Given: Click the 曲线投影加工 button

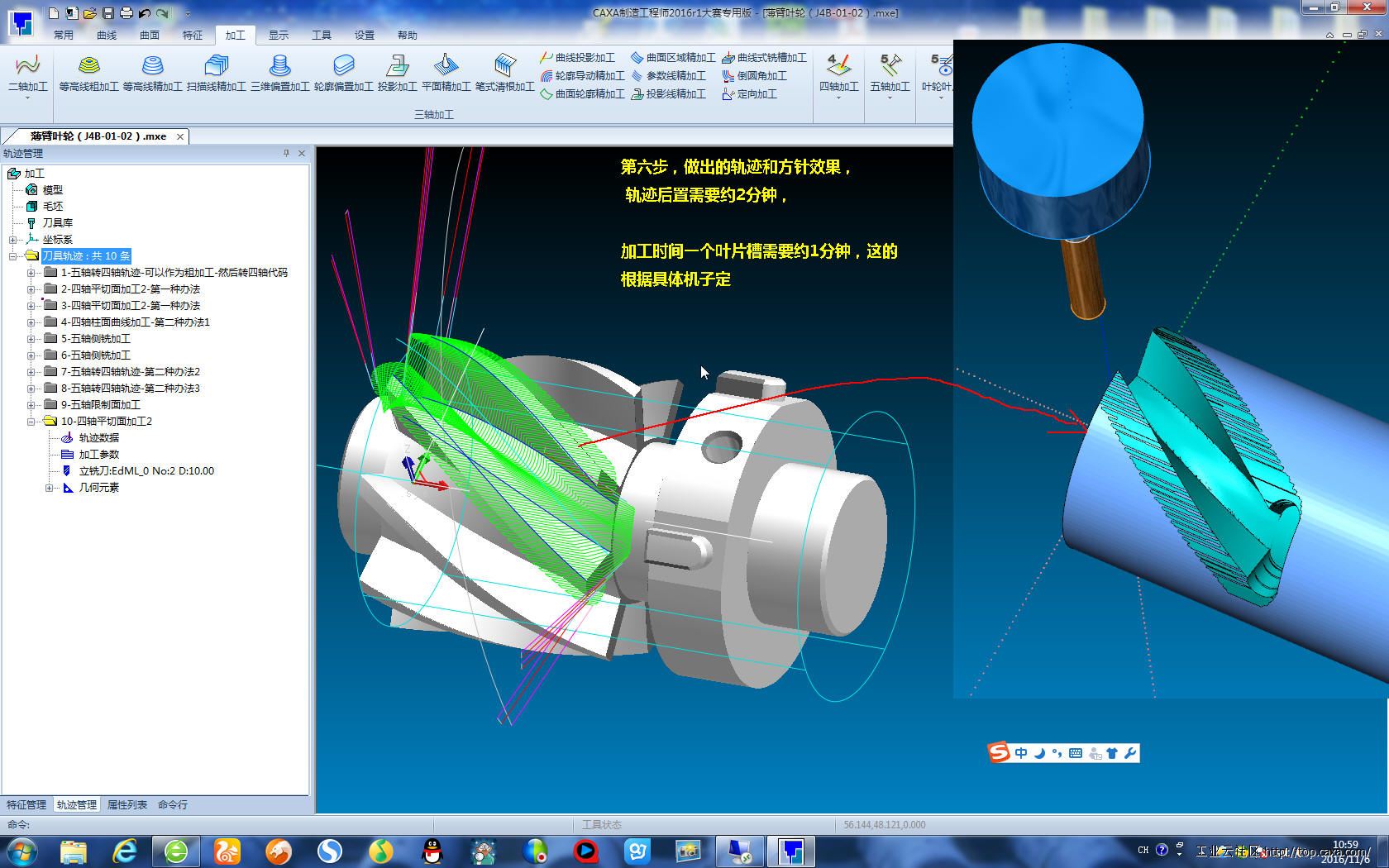Looking at the screenshot, I should tap(577, 57).
